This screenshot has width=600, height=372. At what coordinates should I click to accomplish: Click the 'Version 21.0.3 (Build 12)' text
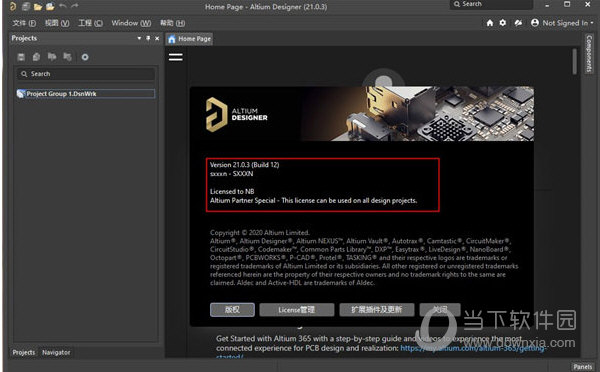pos(245,165)
